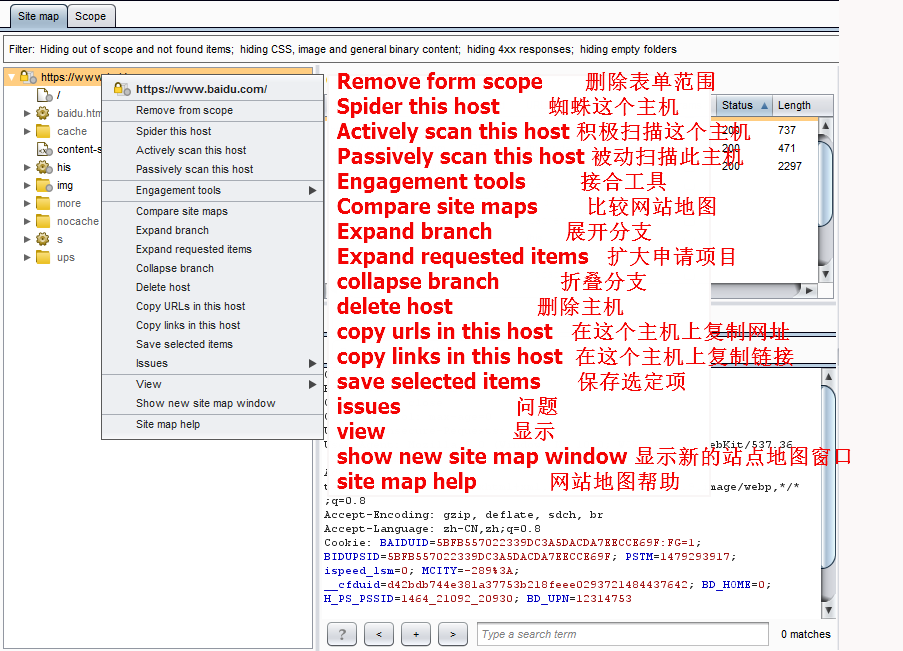Click the gear icon next to baidu.htm
Image resolution: width=903 pixels, height=651 pixels.
[43, 113]
